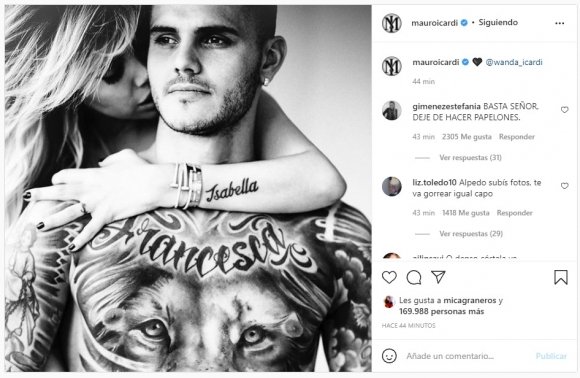This screenshot has width=580, height=378.
Task: Open the three-dot more options menu
Action: coord(560,23)
